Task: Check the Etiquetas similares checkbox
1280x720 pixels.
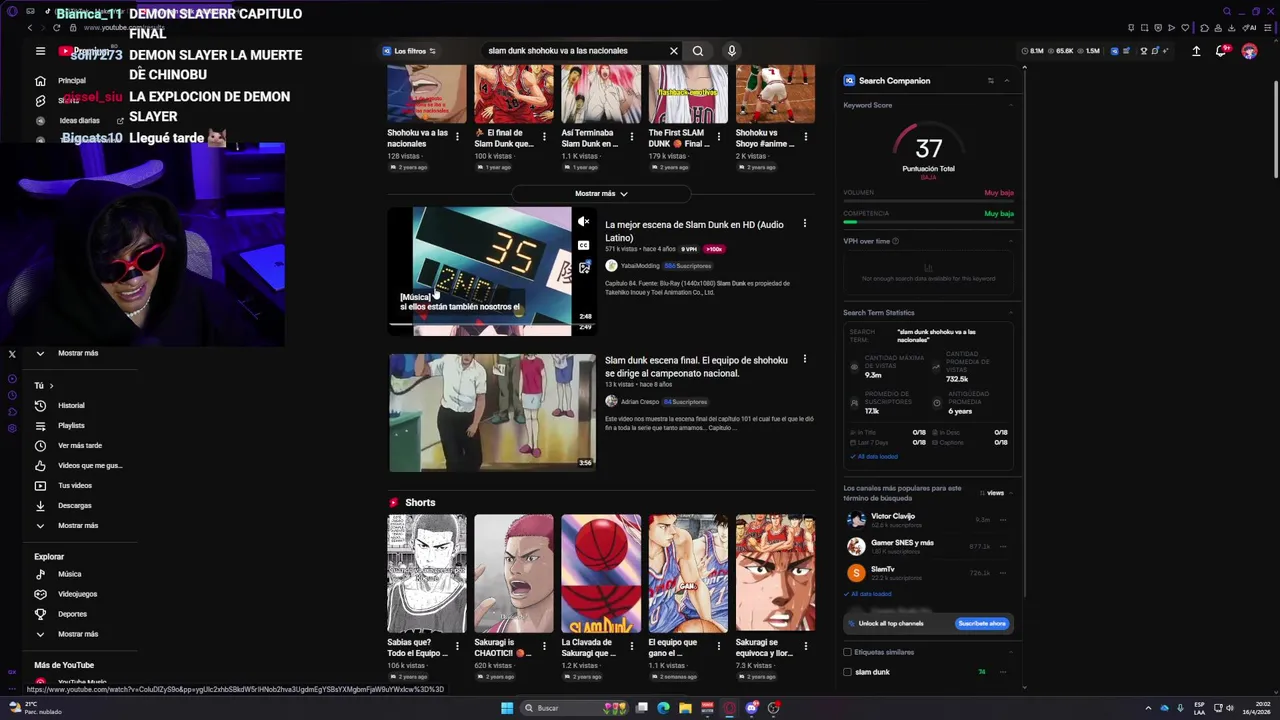Action: [x=848, y=652]
